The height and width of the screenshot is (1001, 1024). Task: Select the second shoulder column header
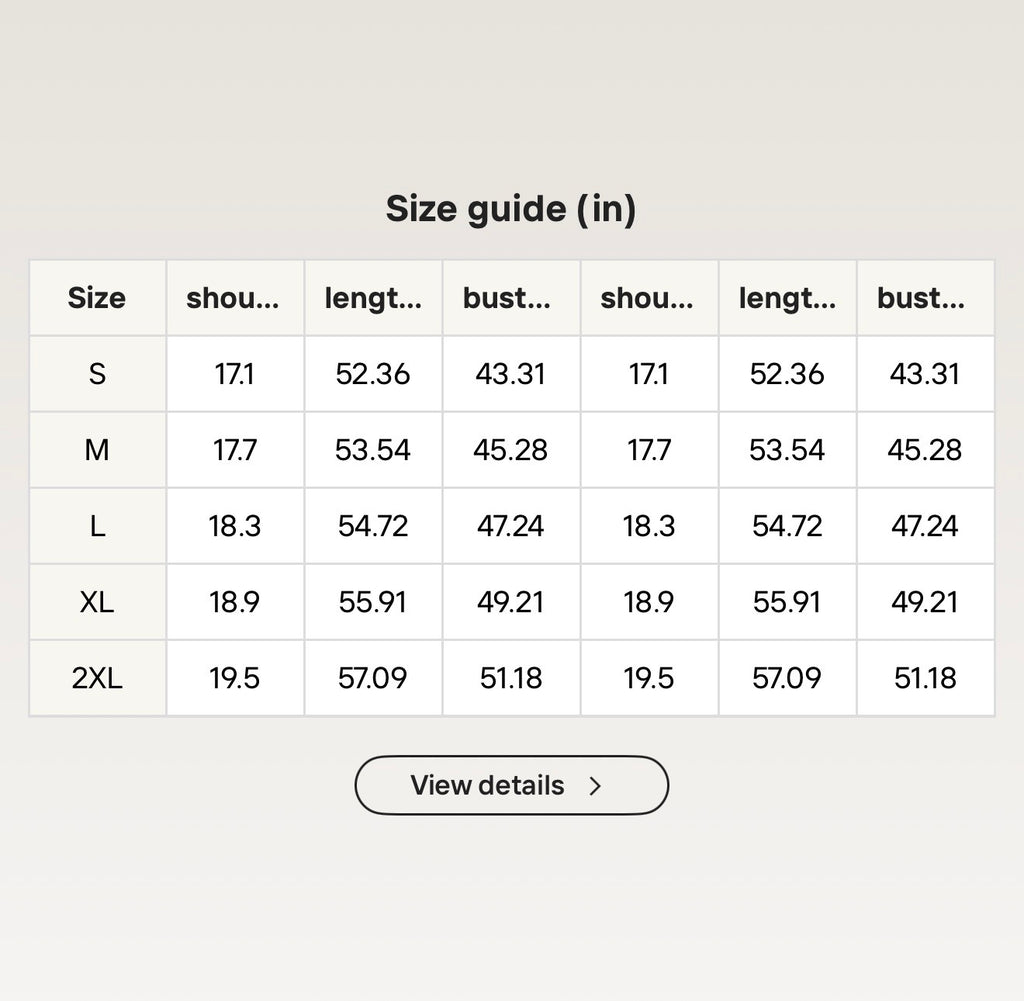click(649, 298)
